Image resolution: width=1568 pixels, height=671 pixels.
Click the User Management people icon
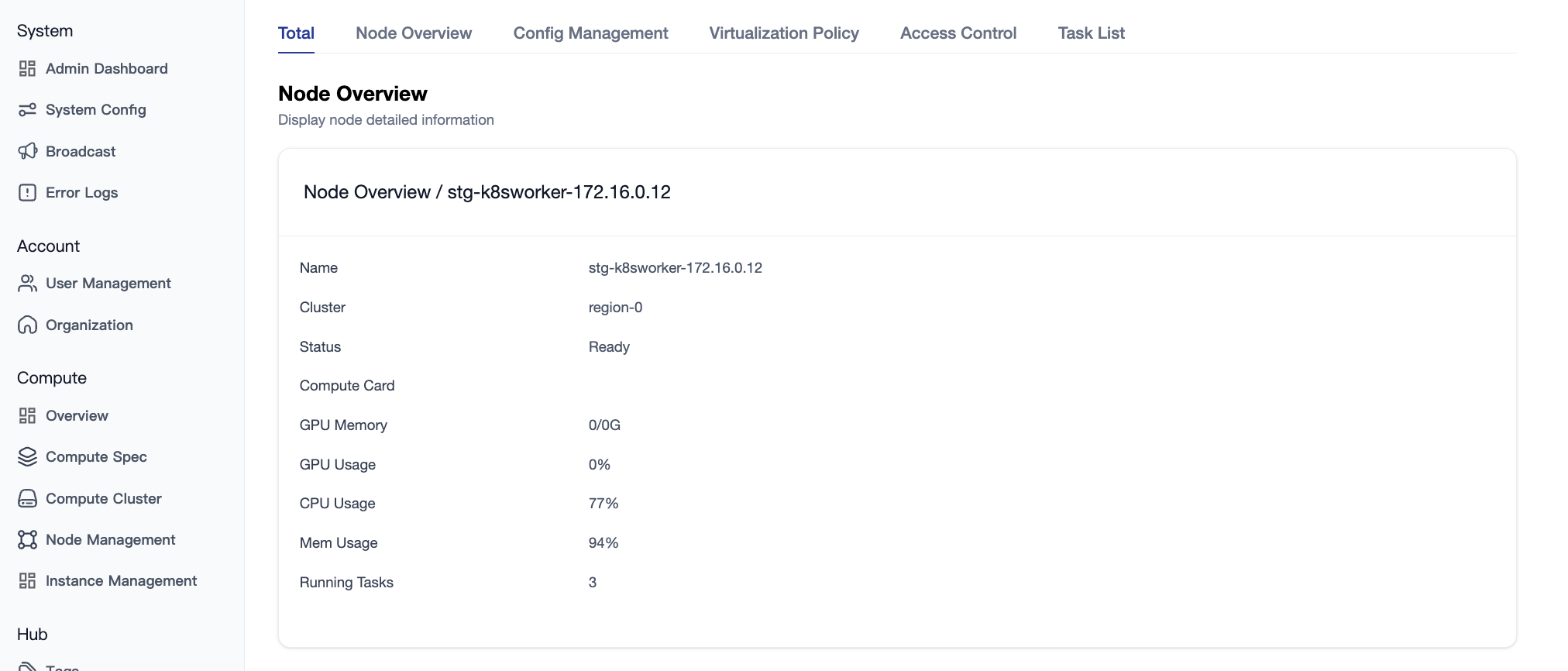click(x=27, y=284)
